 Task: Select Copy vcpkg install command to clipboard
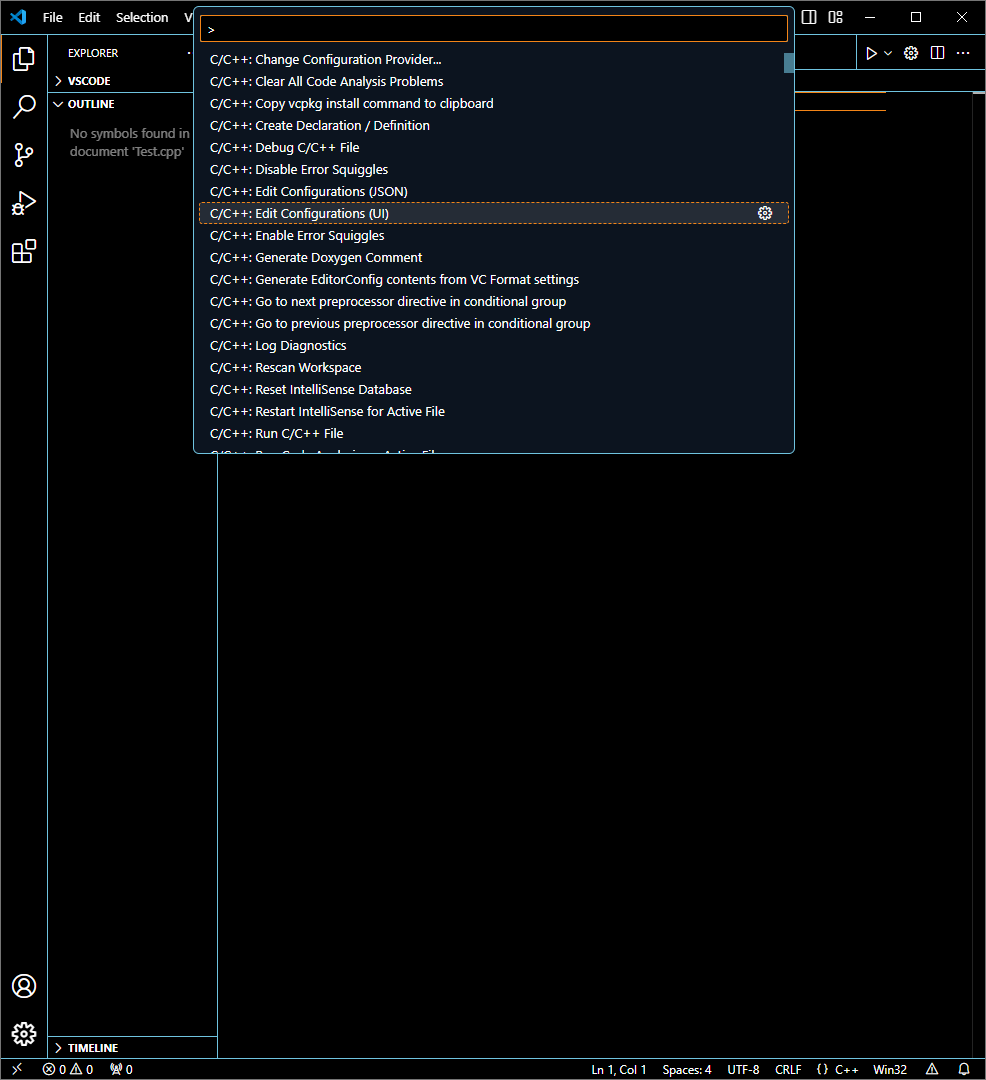(494, 104)
